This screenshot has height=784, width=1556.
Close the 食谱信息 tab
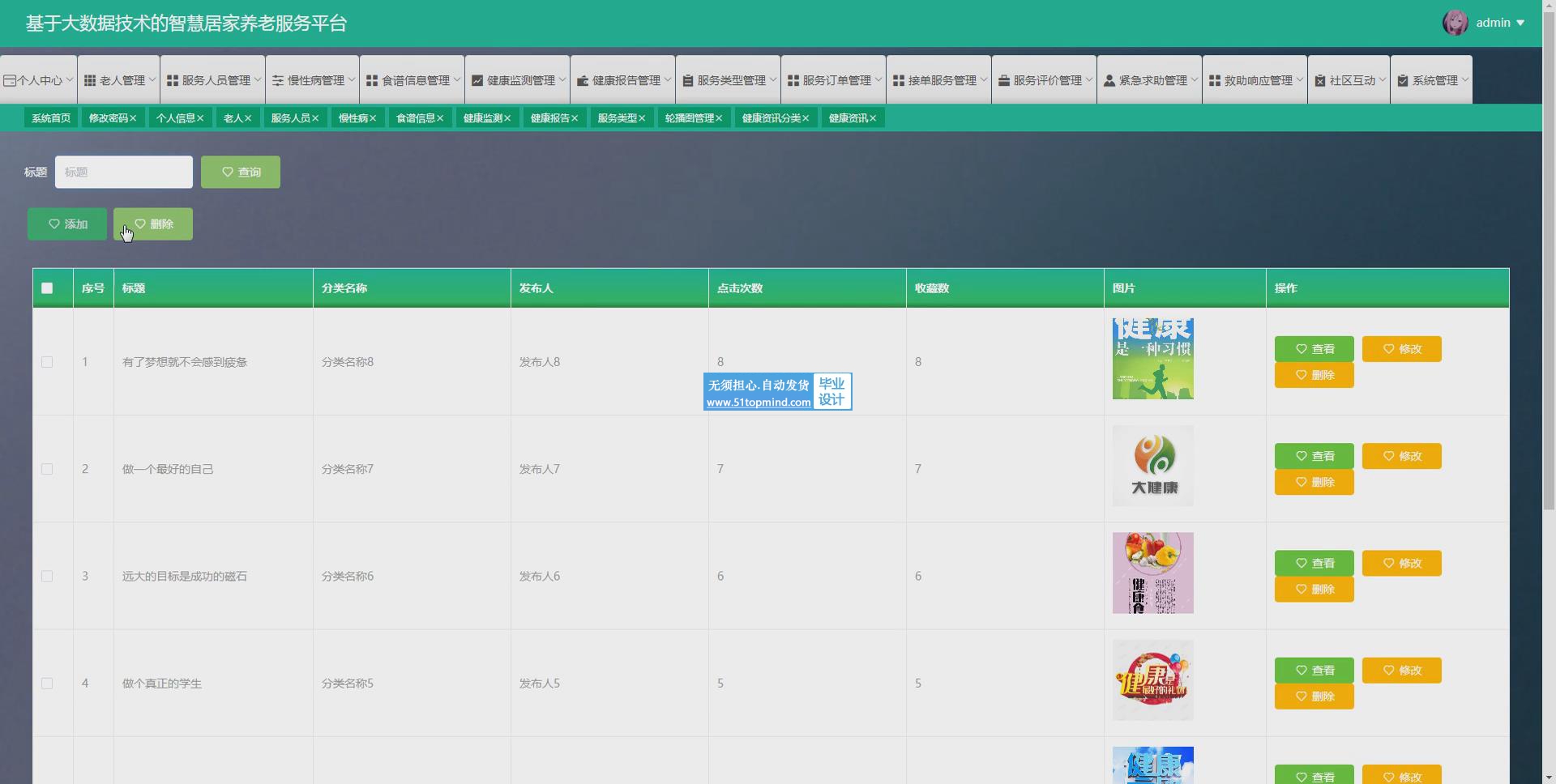(x=440, y=118)
